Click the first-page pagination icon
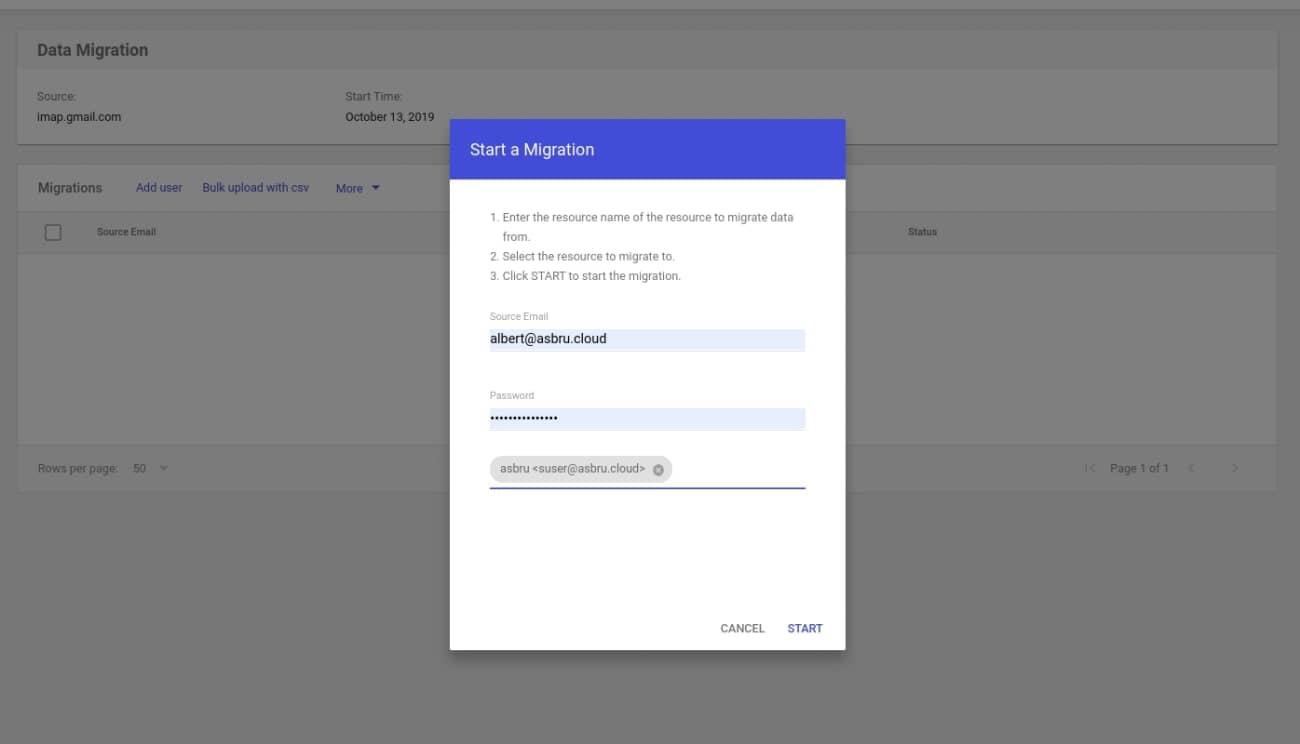The width and height of the screenshot is (1300, 744). (x=1090, y=468)
